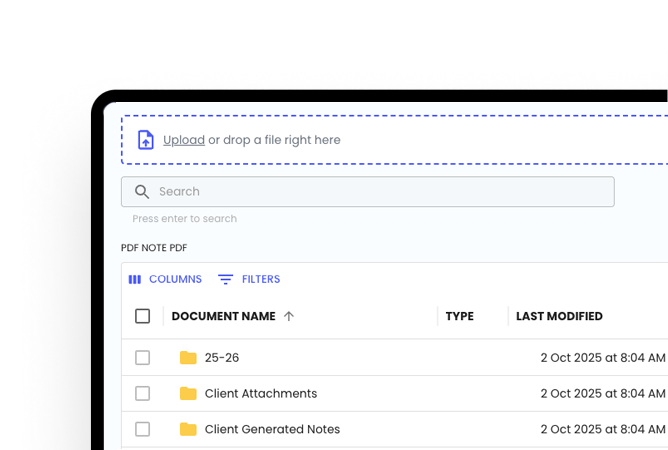This screenshot has width=668, height=450.
Task: Click the PDF NOTE PDF label
Action: tap(154, 248)
